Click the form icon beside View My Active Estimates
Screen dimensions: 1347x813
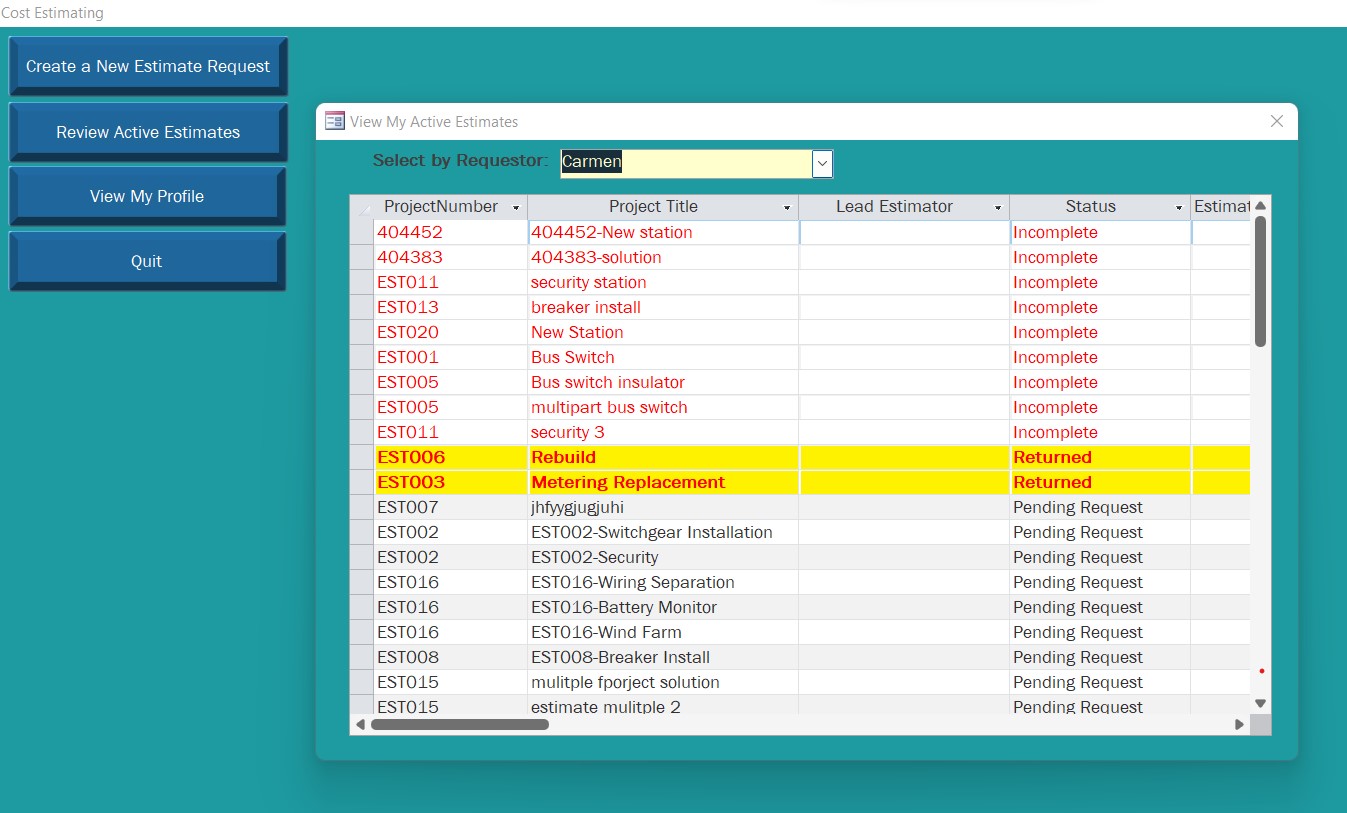tap(335, 121)
